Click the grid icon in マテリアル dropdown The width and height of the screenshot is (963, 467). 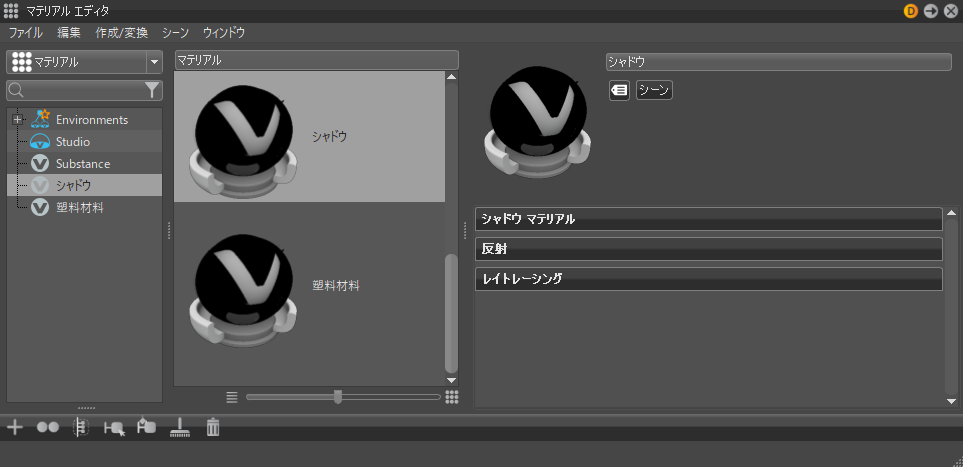click(21, 62)
